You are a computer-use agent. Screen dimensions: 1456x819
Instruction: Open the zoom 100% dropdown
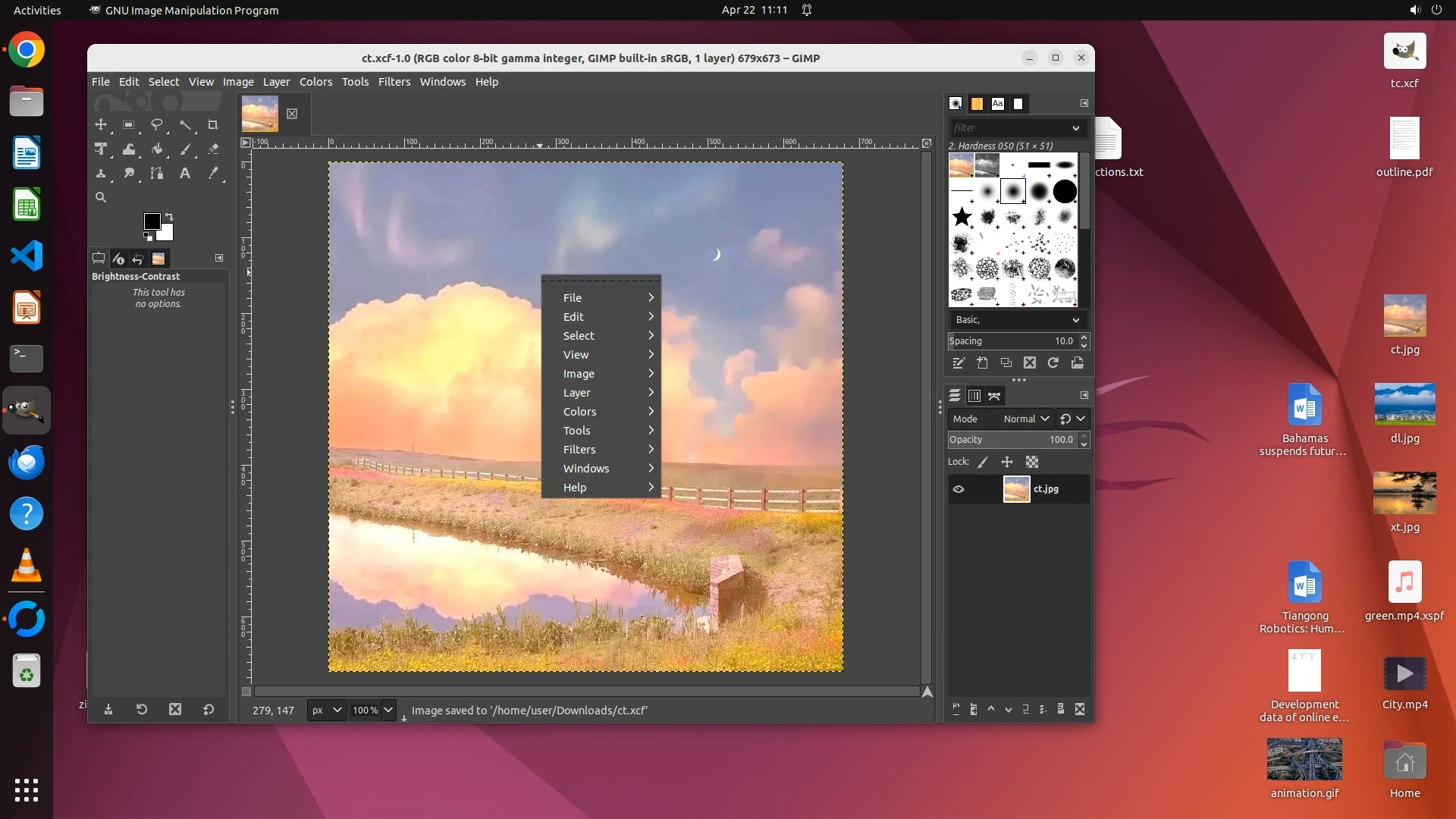tap(388, 711)
